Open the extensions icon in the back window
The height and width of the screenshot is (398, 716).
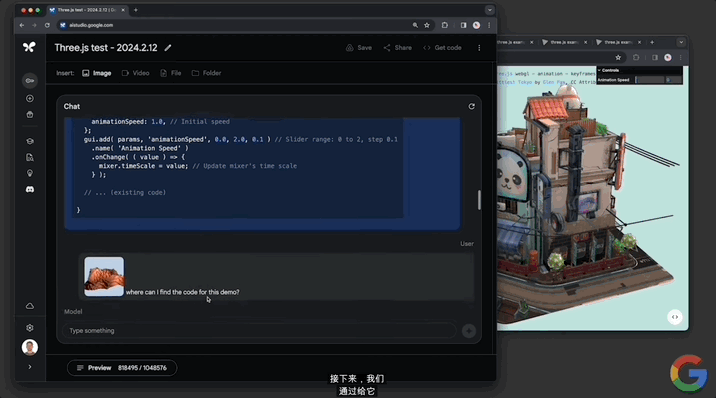636,58
